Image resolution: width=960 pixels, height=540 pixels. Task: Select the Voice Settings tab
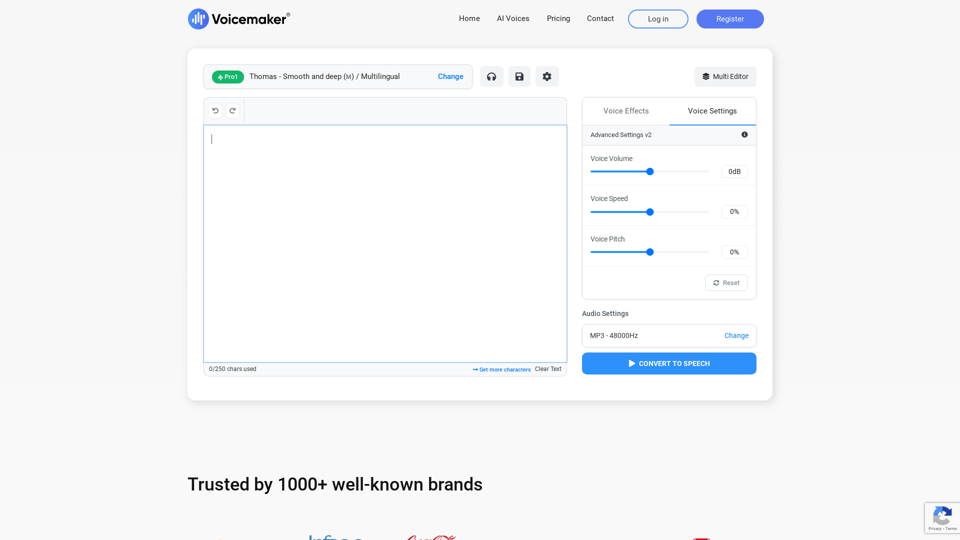[712, 111]
